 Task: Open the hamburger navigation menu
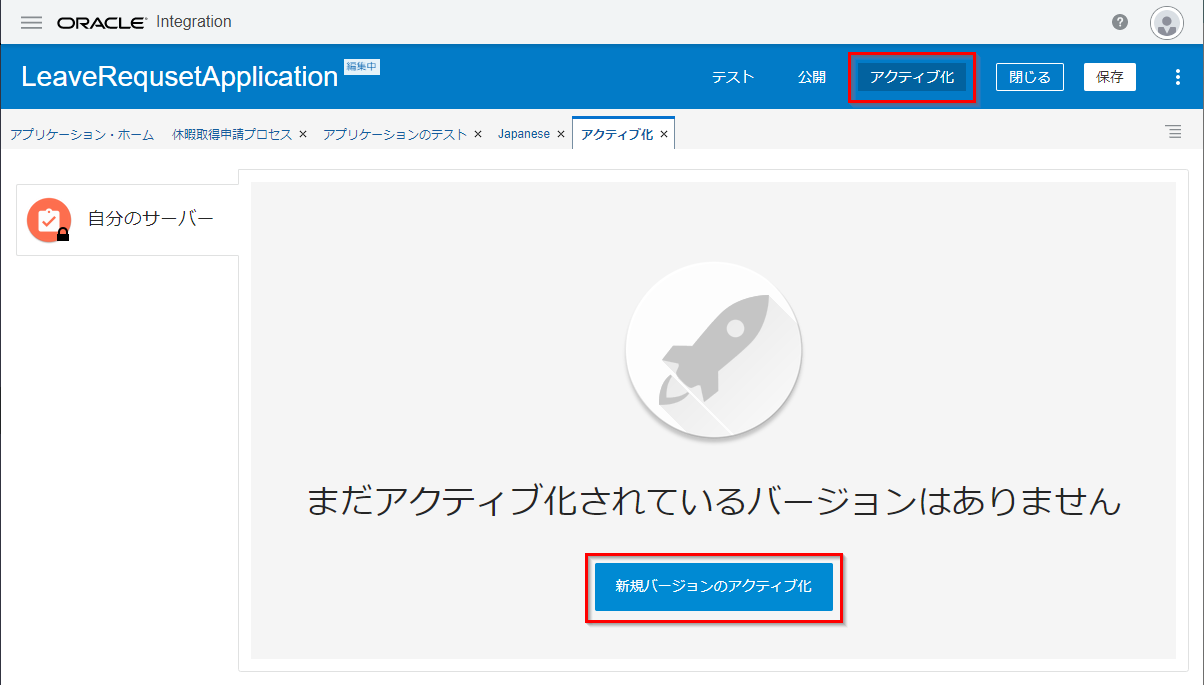pyautogui.click(x=31, y=22)
